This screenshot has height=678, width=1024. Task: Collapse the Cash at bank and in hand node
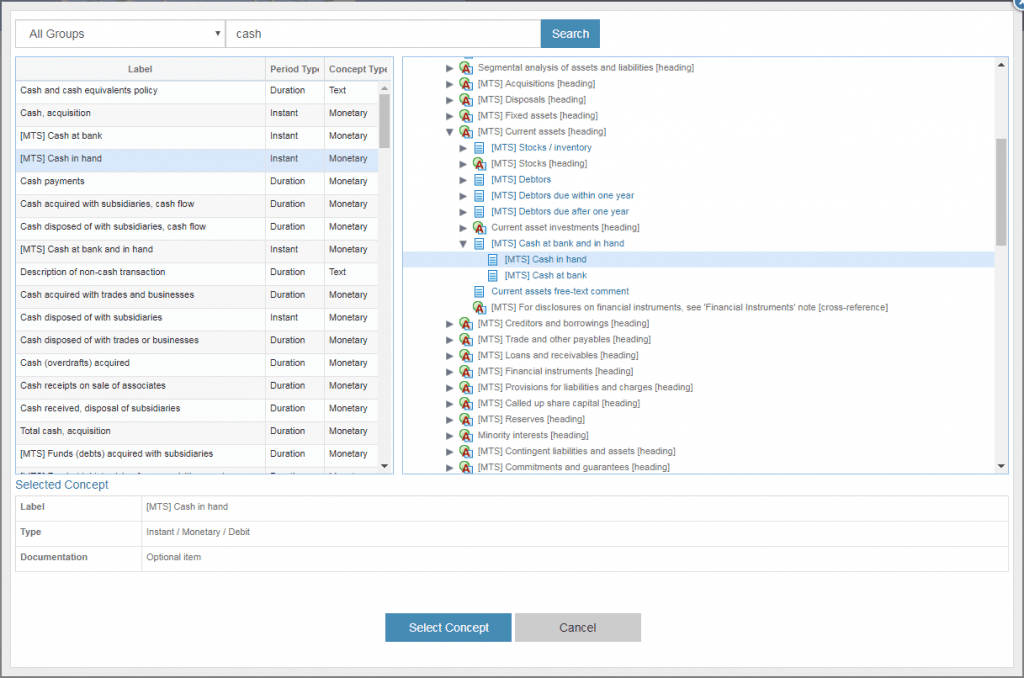click(x=463, y=244)
